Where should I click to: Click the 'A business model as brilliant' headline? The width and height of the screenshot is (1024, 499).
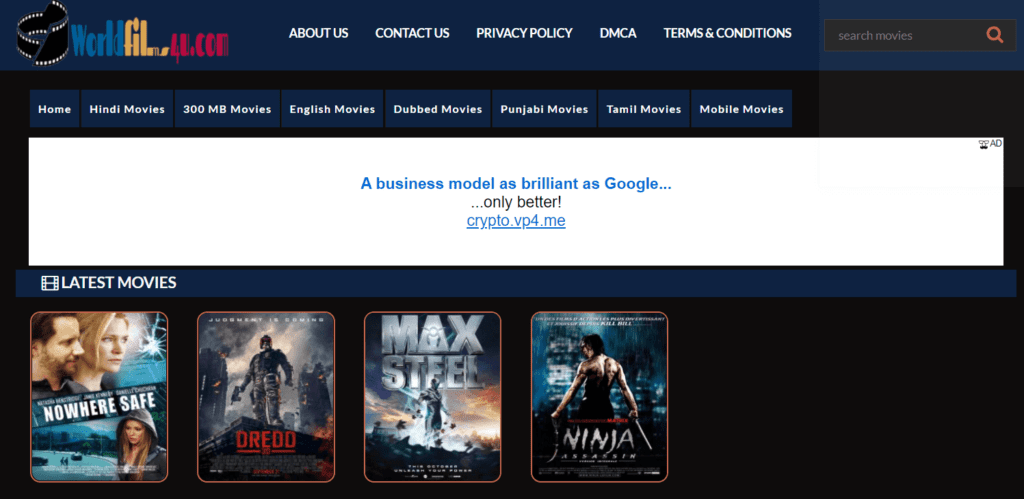516,184
